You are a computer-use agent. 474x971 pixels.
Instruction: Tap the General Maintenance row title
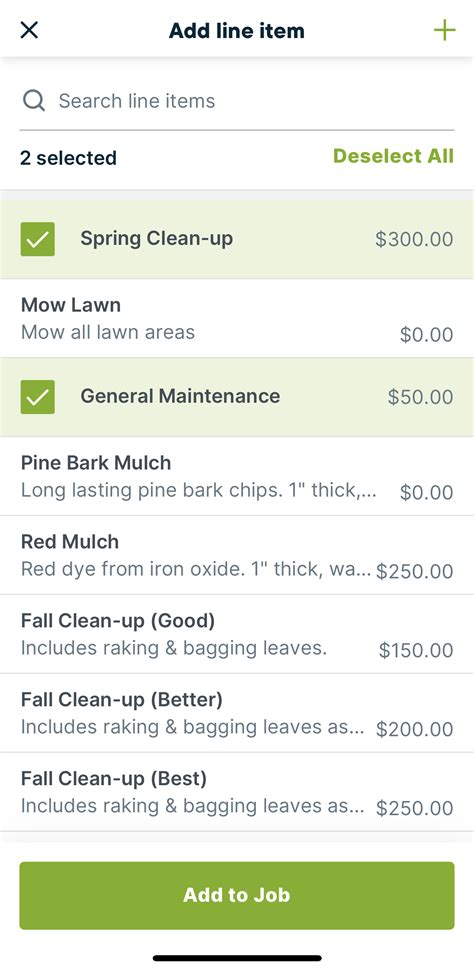coord(180,396)
